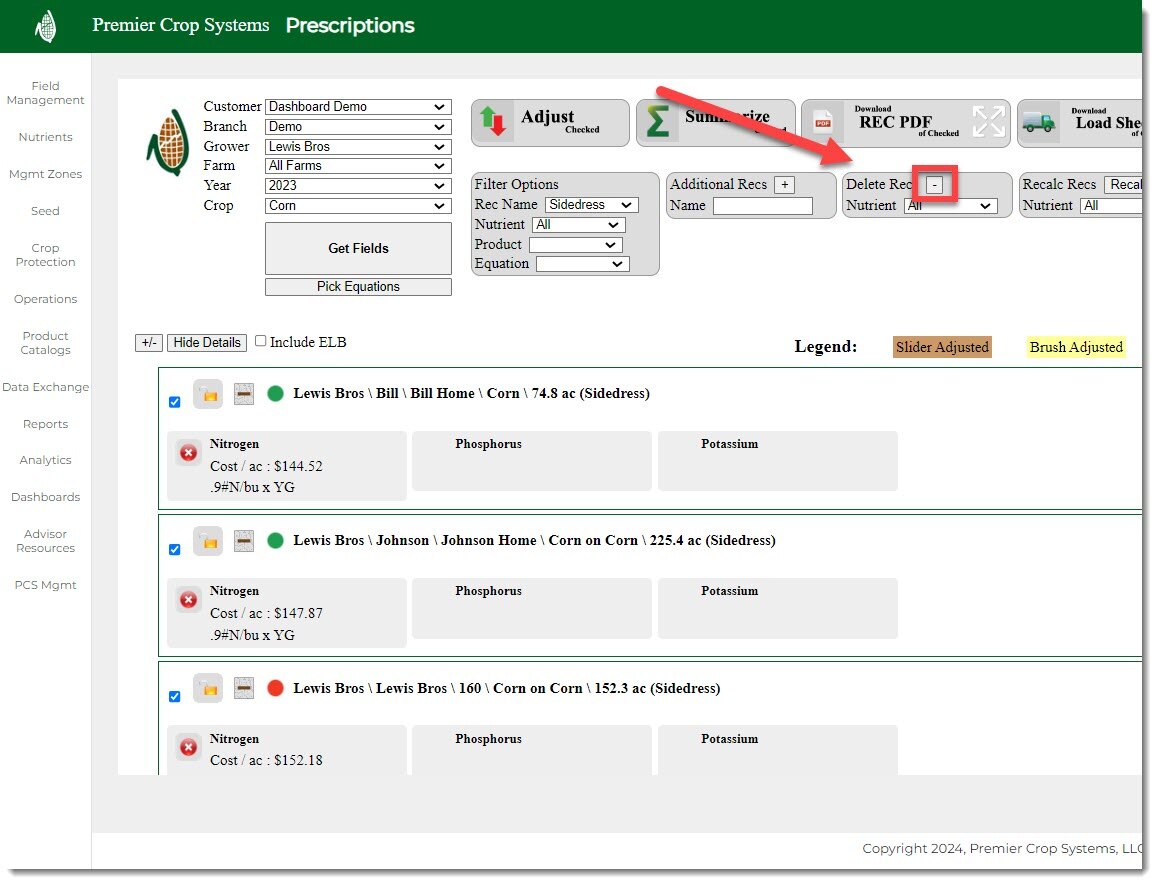This screenshot has width=1157, height=884.
Task: Open Nutrients in the left sidebar
Action: (x=45, y=137)
